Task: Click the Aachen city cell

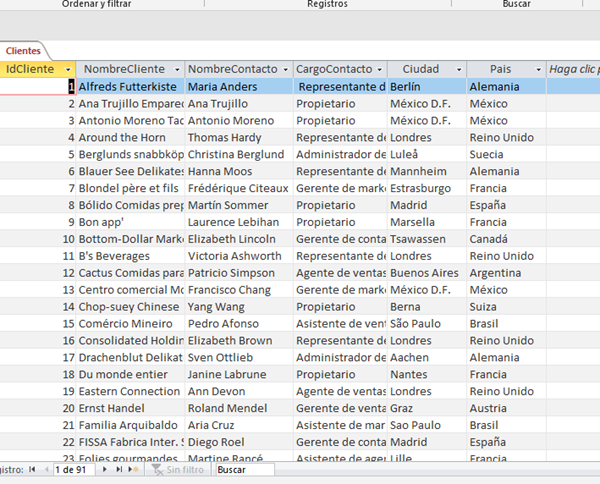Action: click(427, 357)
